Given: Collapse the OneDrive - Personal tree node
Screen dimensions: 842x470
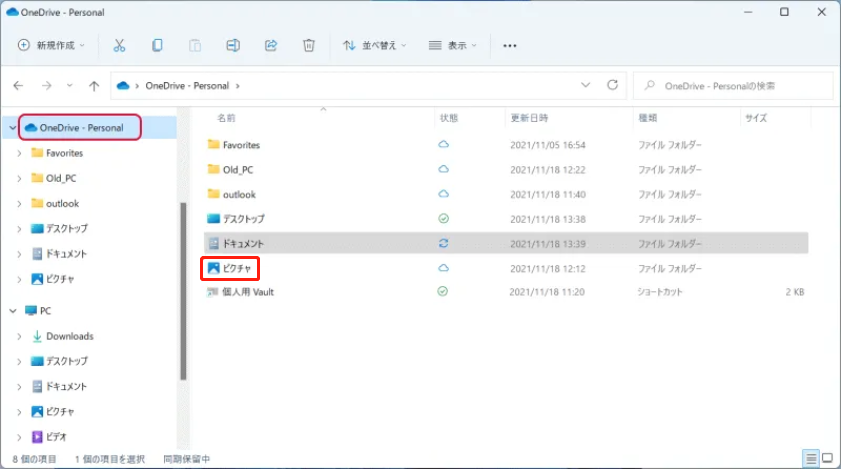Looking at the screenshot, I should click(x=12, y=128).
